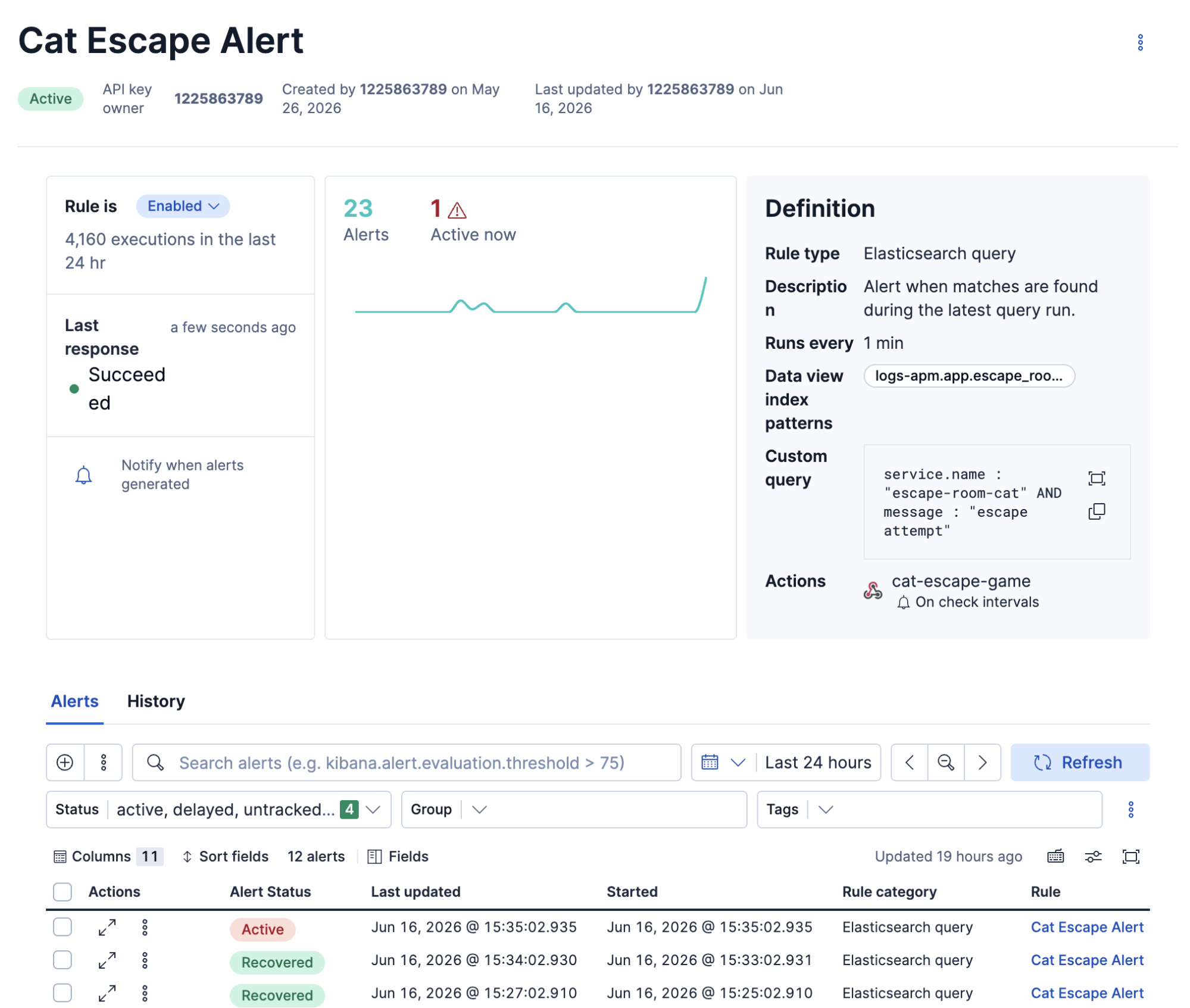Open the Columns selector
Image resolution: width=1190 pixels, height=1008 pixels.
click(x=108, y=856)
